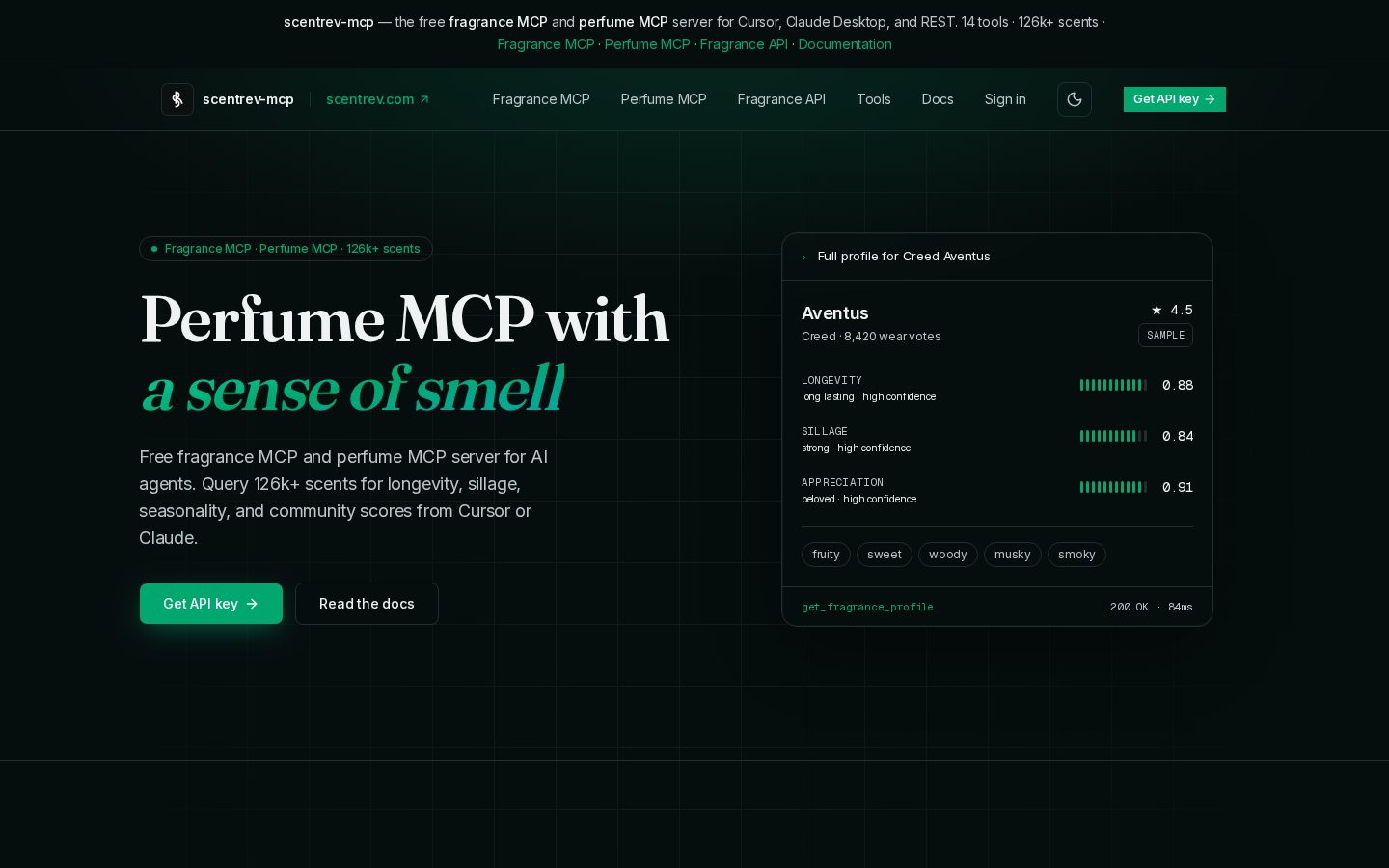Click the 84ms latency text
1389x868 pixels.
(1181, 607)
